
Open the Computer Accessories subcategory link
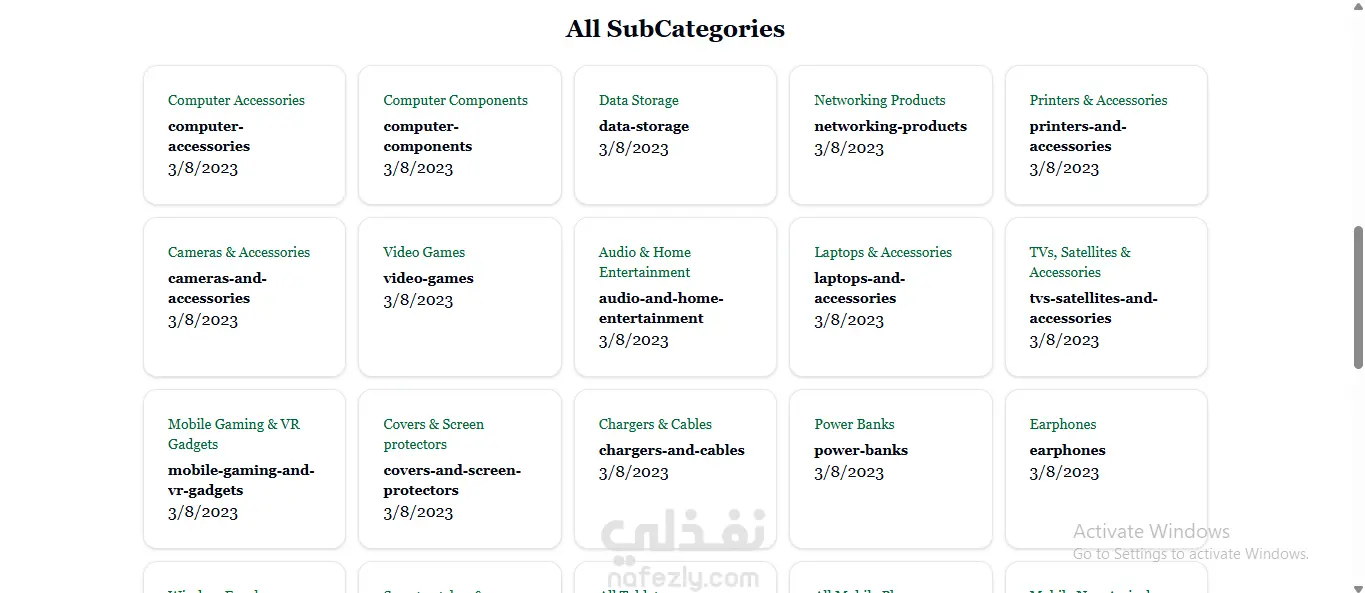click(236, 100)
